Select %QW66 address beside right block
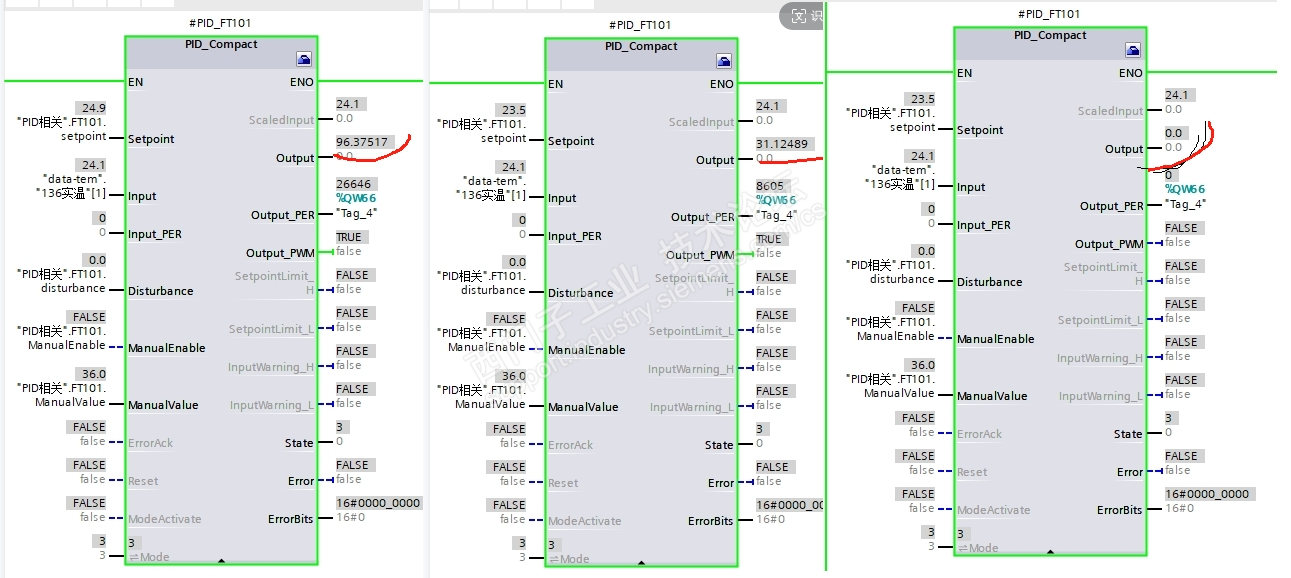The height and width of the screenshot is (578, 1291). (x=1185, y=189)
